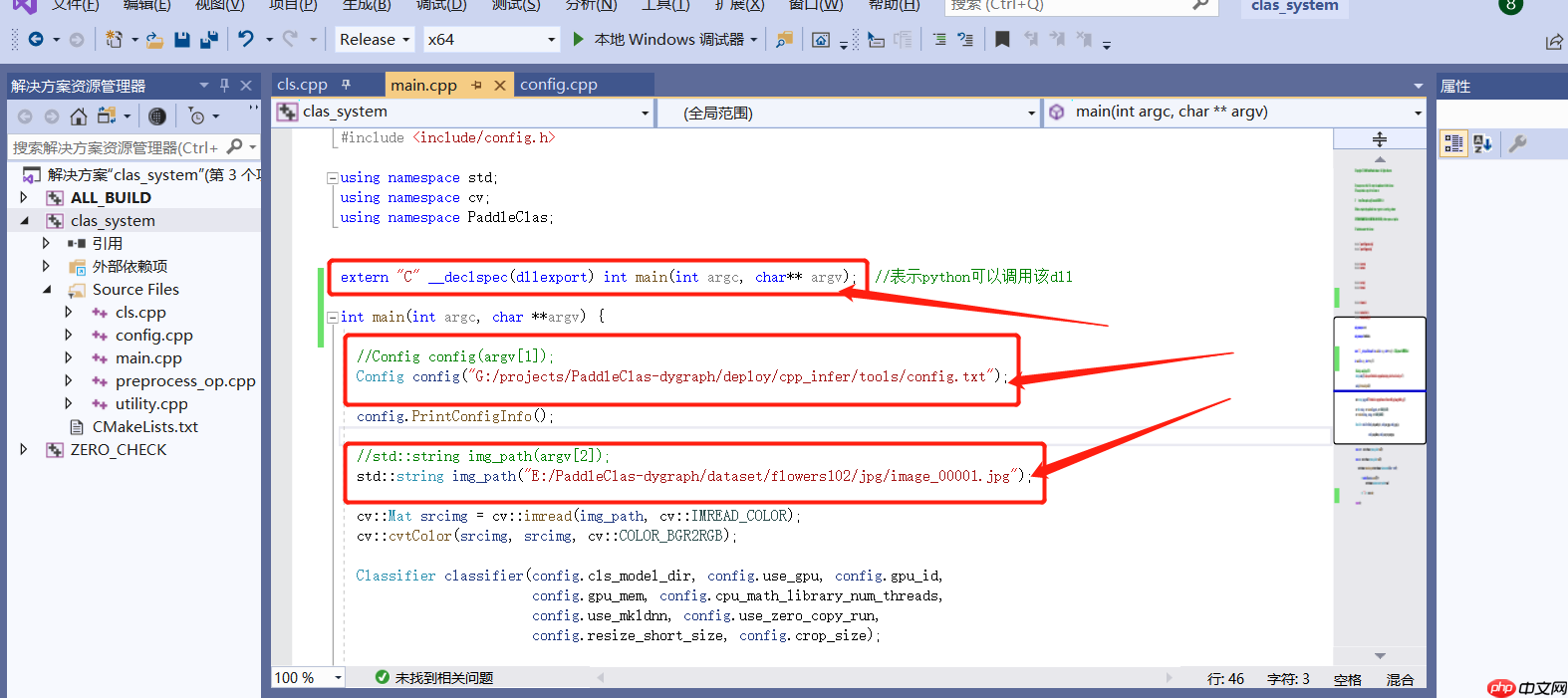Viewport: 1568px width, 698px height.
Task: Collapse the main function code block
Action: tap(333, 318)
